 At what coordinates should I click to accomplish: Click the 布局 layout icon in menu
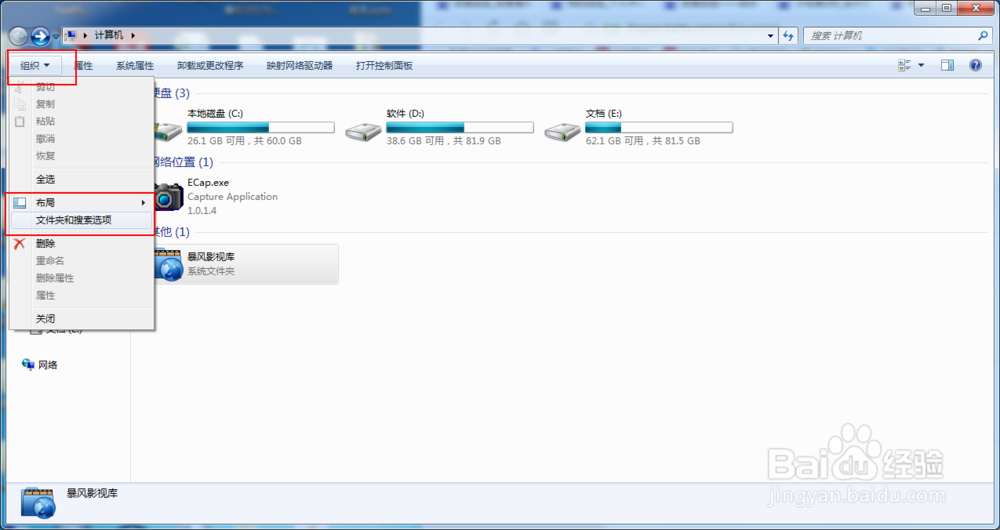tap(20, 203)
